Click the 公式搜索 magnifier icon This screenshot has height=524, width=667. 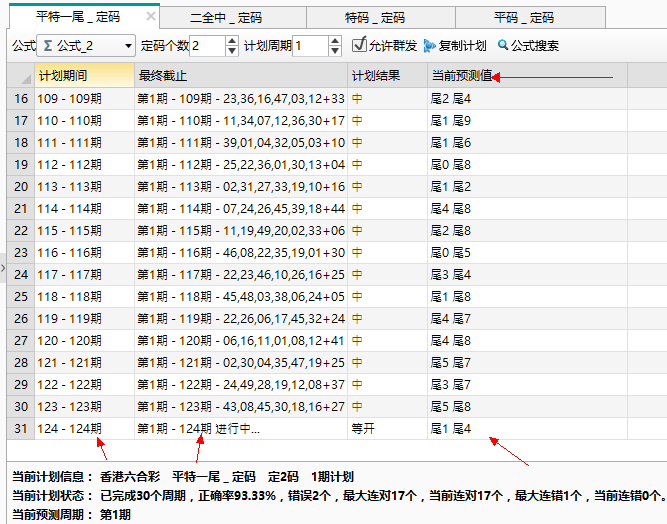tap(503, 46)
